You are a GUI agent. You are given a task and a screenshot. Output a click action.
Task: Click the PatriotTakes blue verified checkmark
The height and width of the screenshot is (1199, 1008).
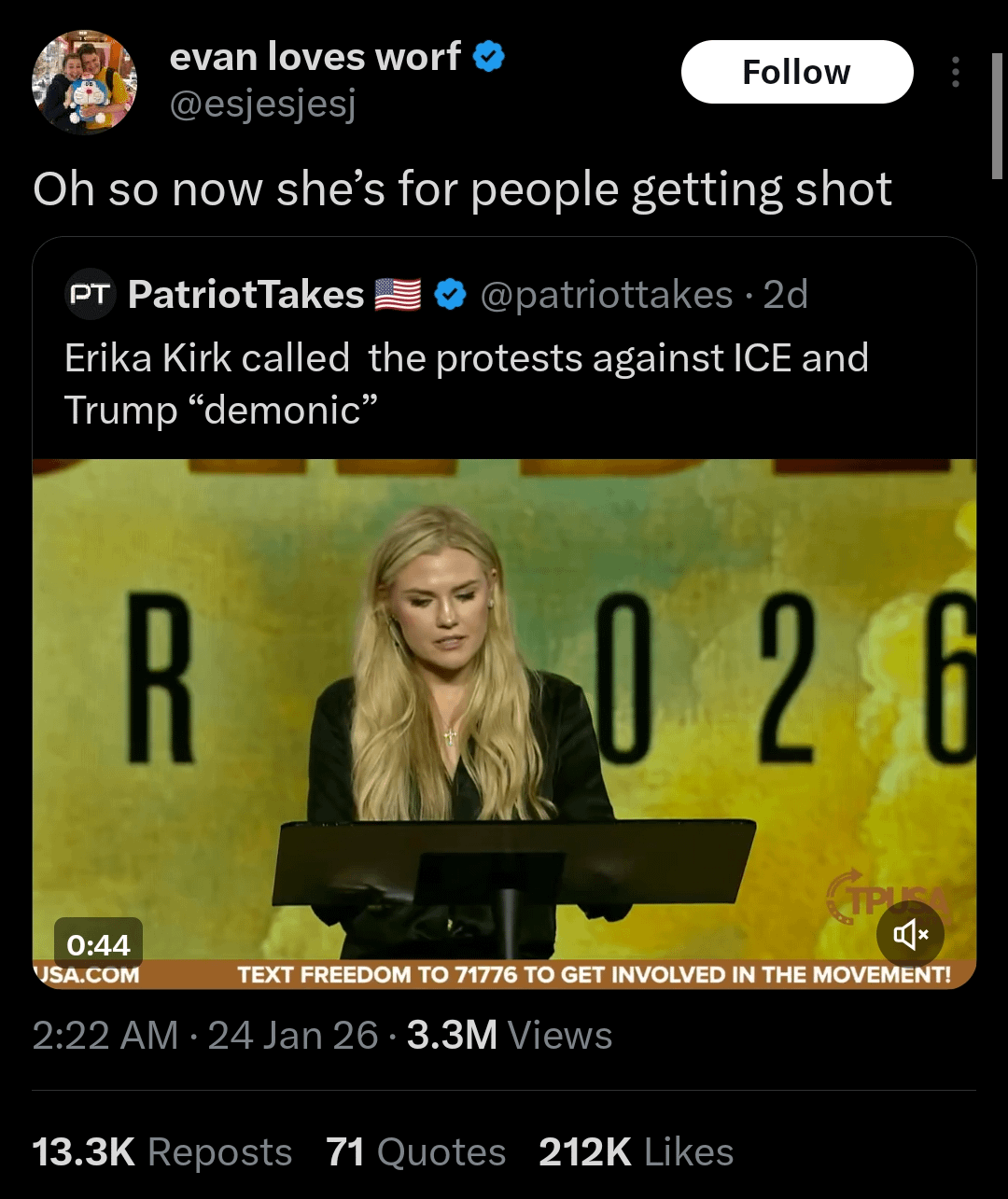452,295
